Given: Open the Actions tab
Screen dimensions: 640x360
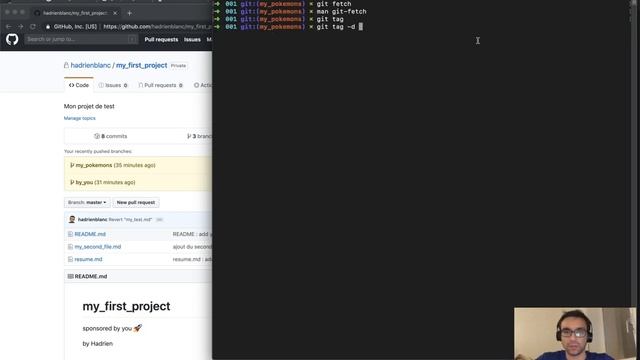Looking at the screenshot, I should 203,85.
